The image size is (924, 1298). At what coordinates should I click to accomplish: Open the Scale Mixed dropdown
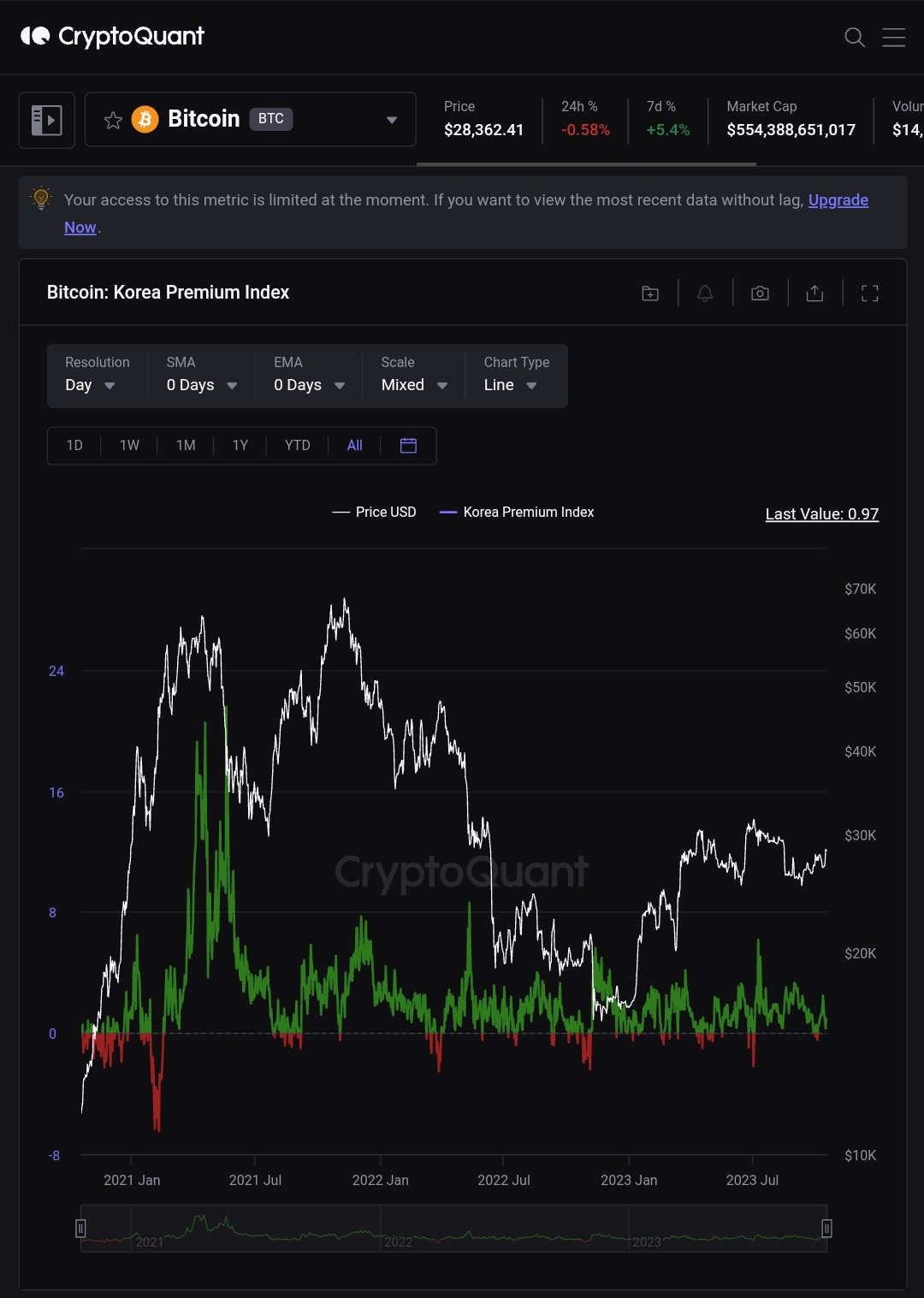414,375
